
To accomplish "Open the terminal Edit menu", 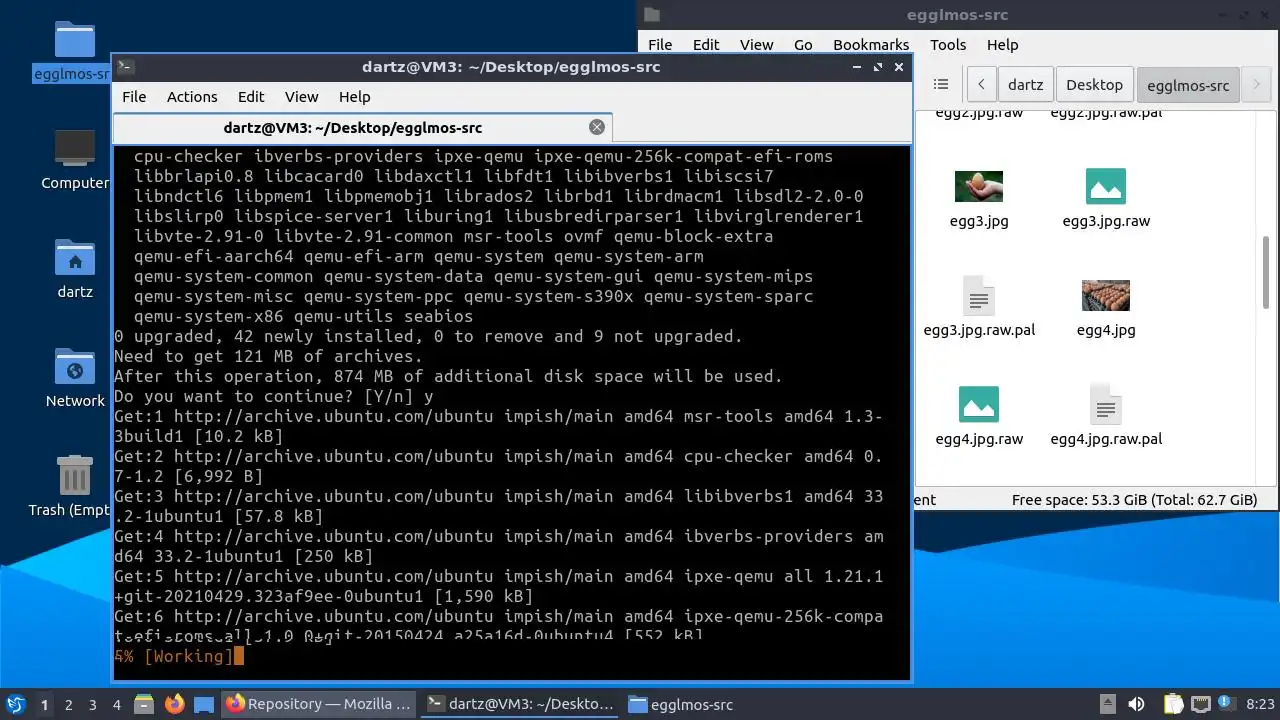I will click(251, 97).
